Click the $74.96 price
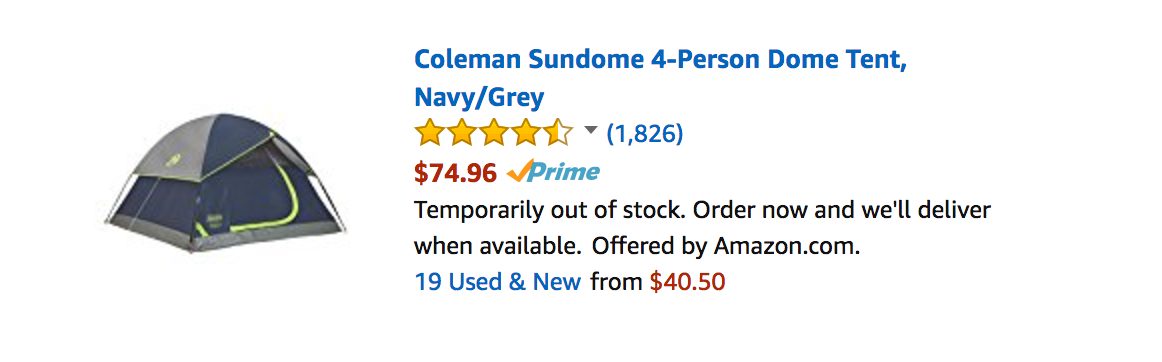This screenshot has width=1162, height=362. pyautogui.click(x=454, y=173)
